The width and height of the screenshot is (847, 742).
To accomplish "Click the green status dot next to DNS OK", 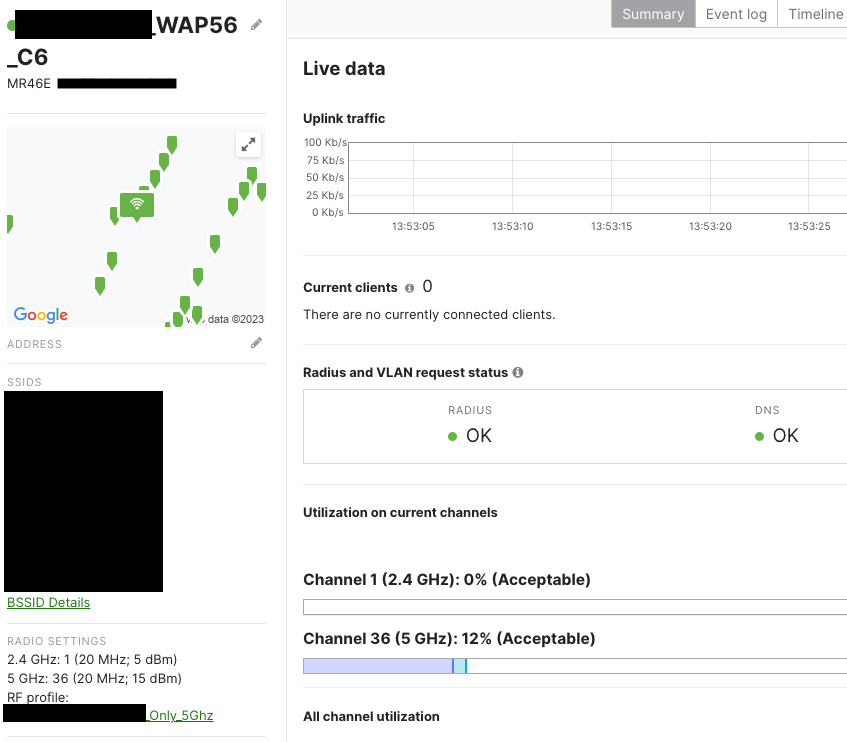I will pyautogui.click(x=760, y=436).
